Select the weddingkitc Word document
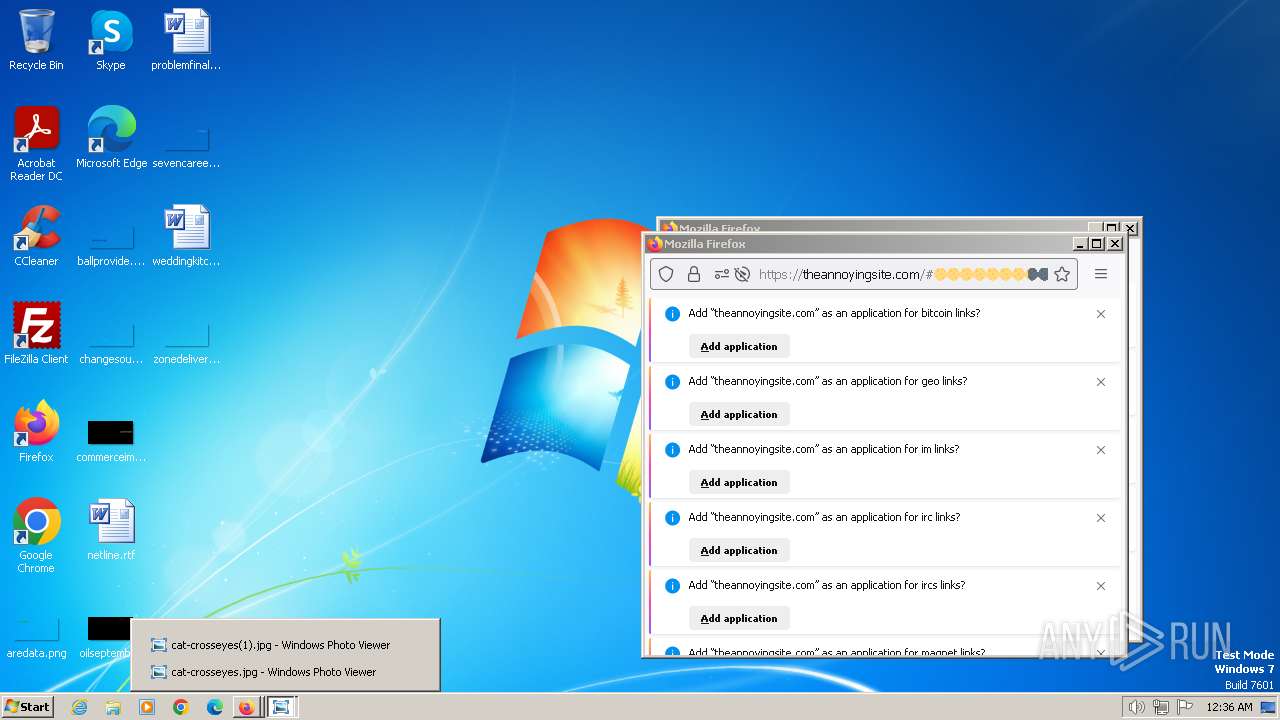 coord(186,236)
